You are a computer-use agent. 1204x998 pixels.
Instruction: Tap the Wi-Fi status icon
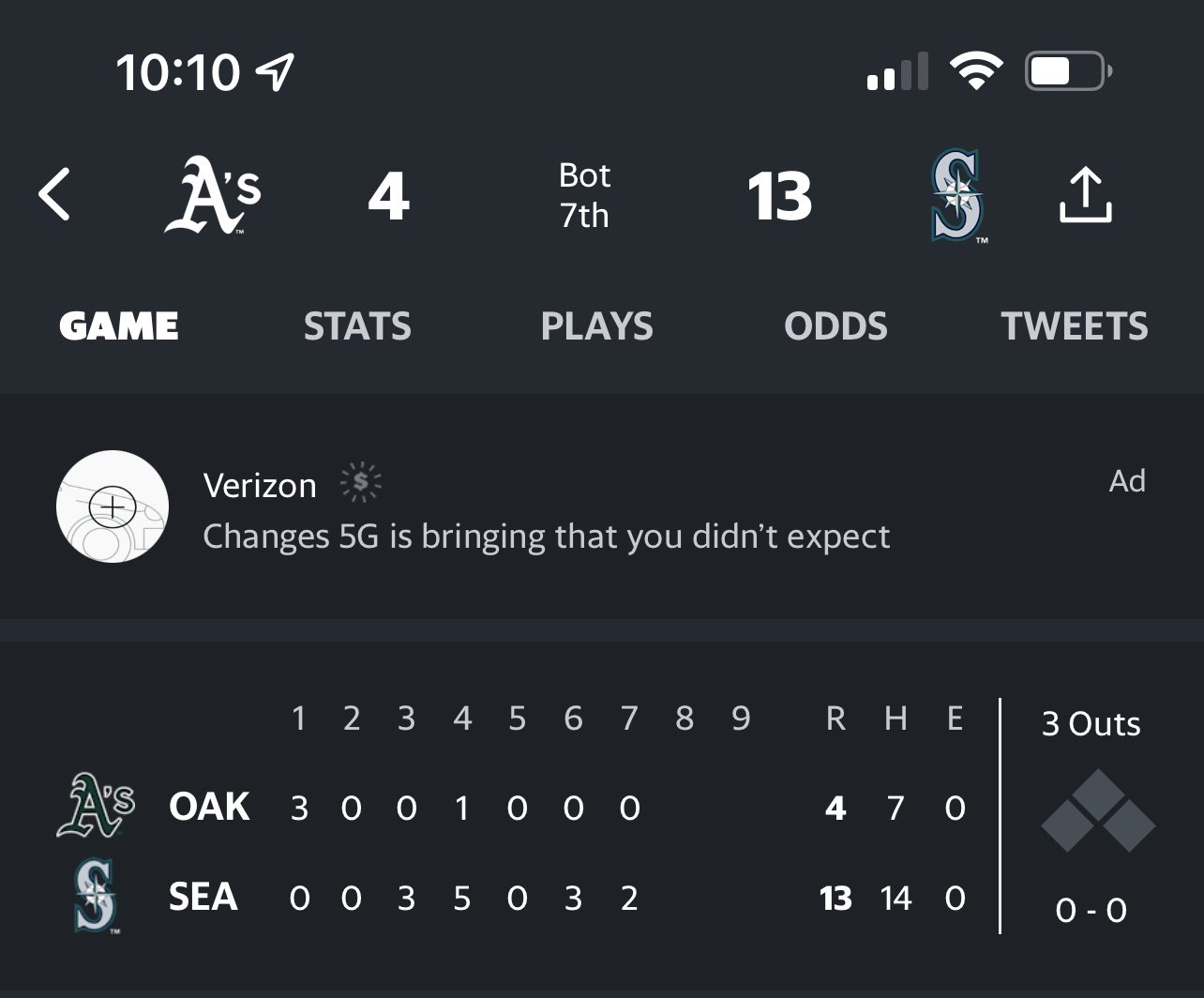click(x=976, y=71)
